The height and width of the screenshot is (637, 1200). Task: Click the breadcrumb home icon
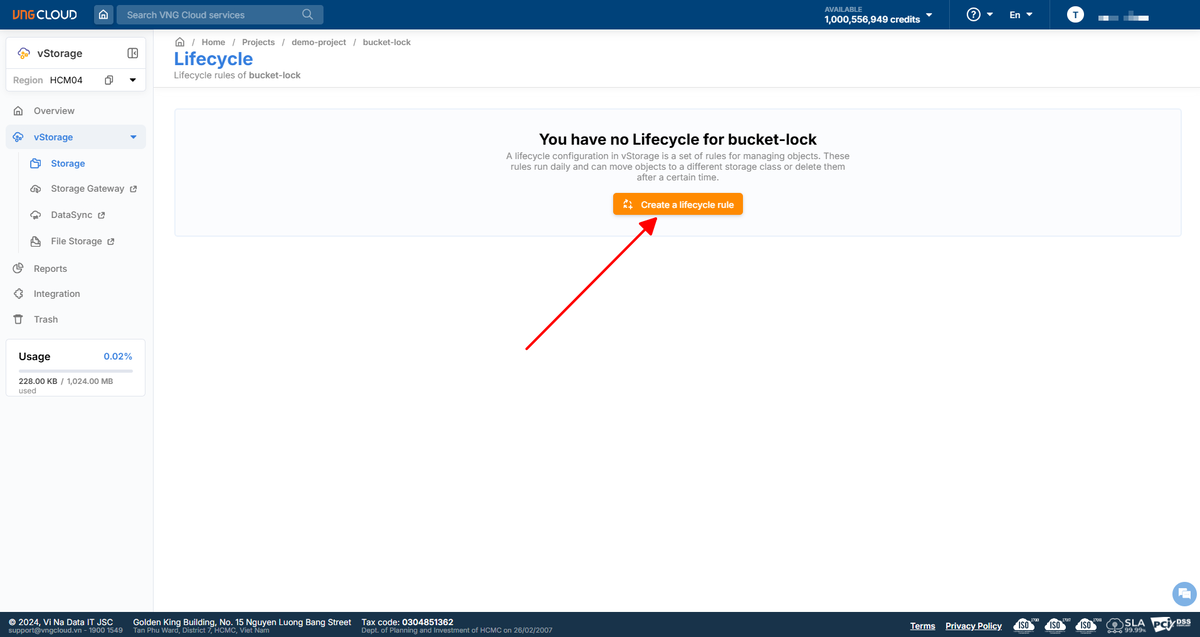tap(180, 42)
